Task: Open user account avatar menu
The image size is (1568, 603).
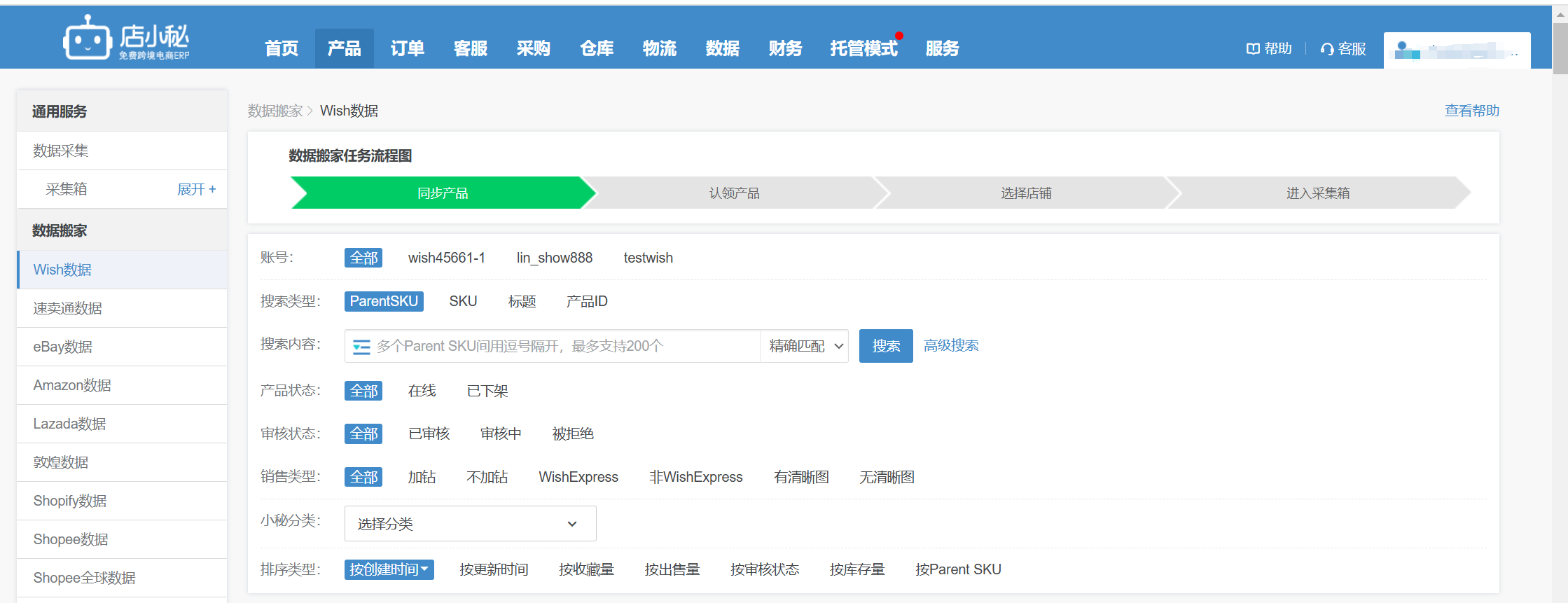Action: [x=1457, y=50]
